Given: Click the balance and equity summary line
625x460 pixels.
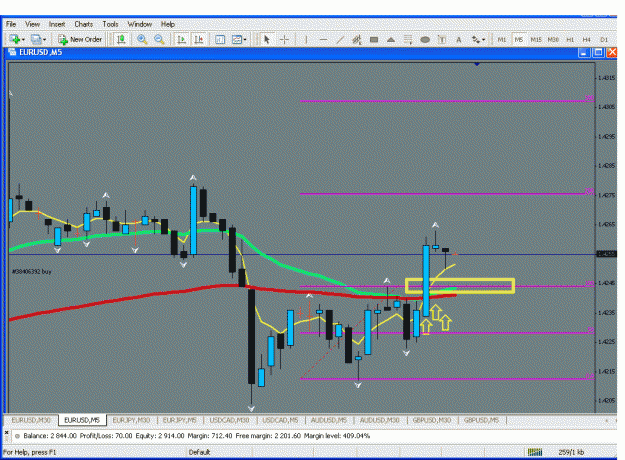Looking at the screenshot, I should [x=197, y=436].
